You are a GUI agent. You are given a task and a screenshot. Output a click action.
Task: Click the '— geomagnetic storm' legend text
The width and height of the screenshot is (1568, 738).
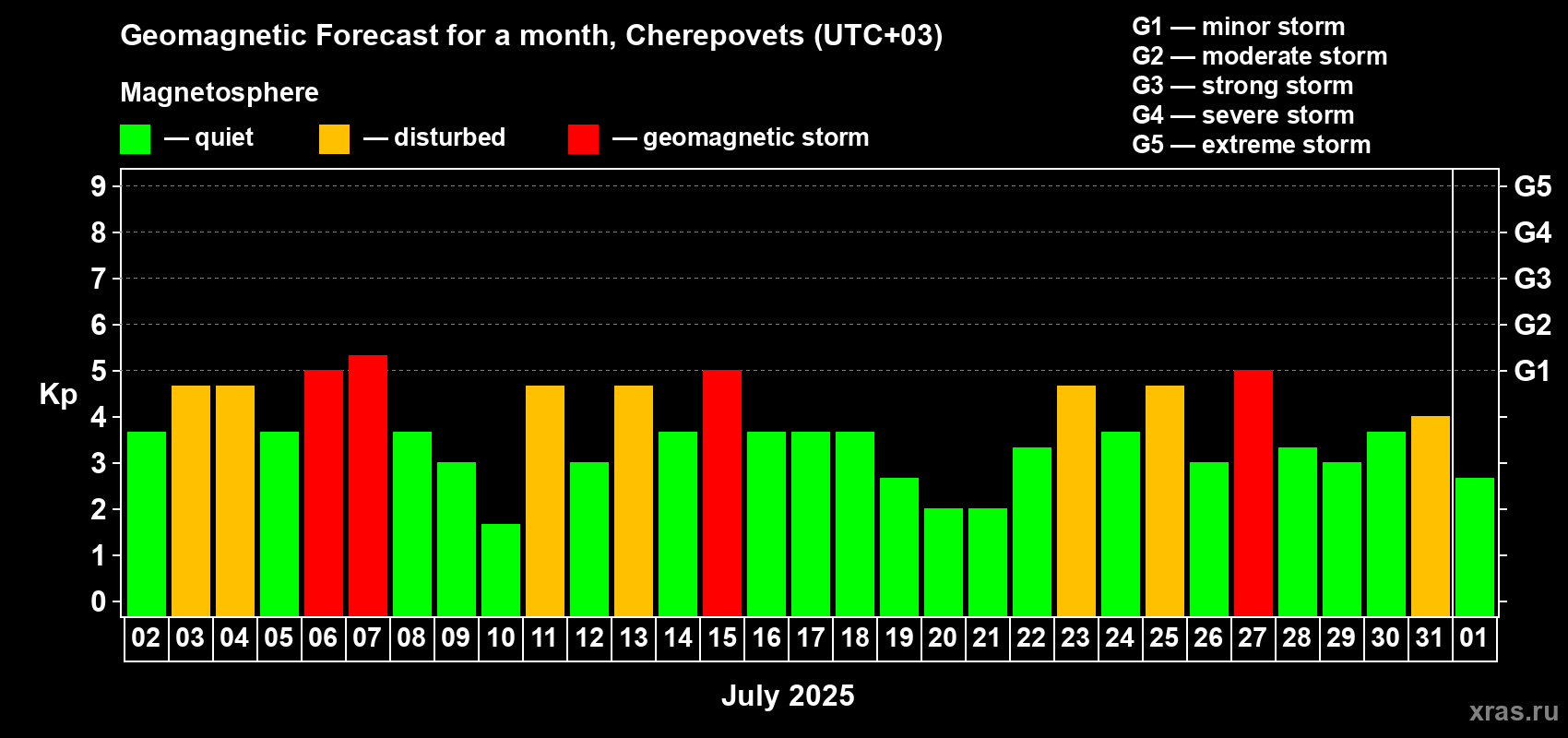(741, 137)
